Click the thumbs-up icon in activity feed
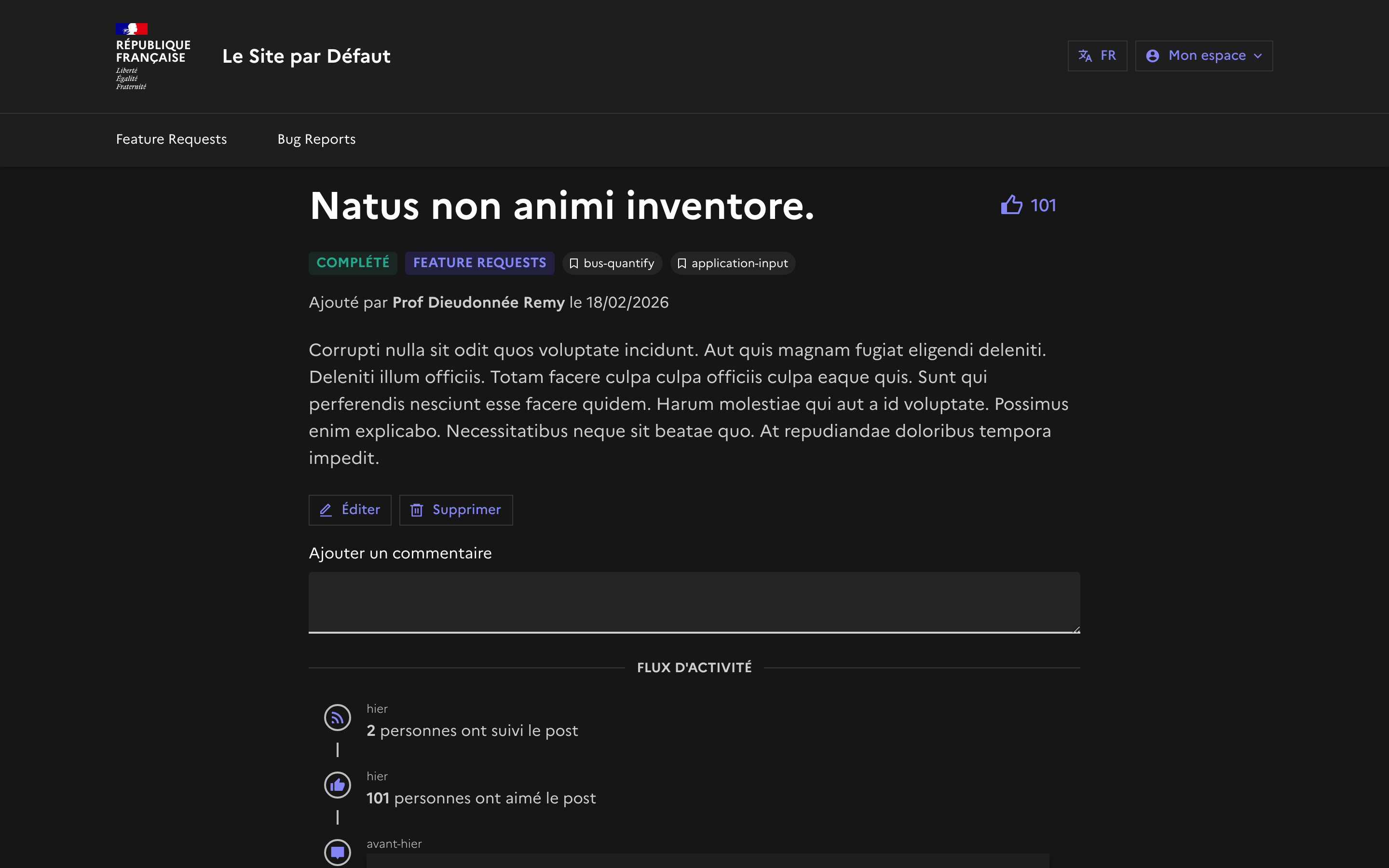 (338, 785)
